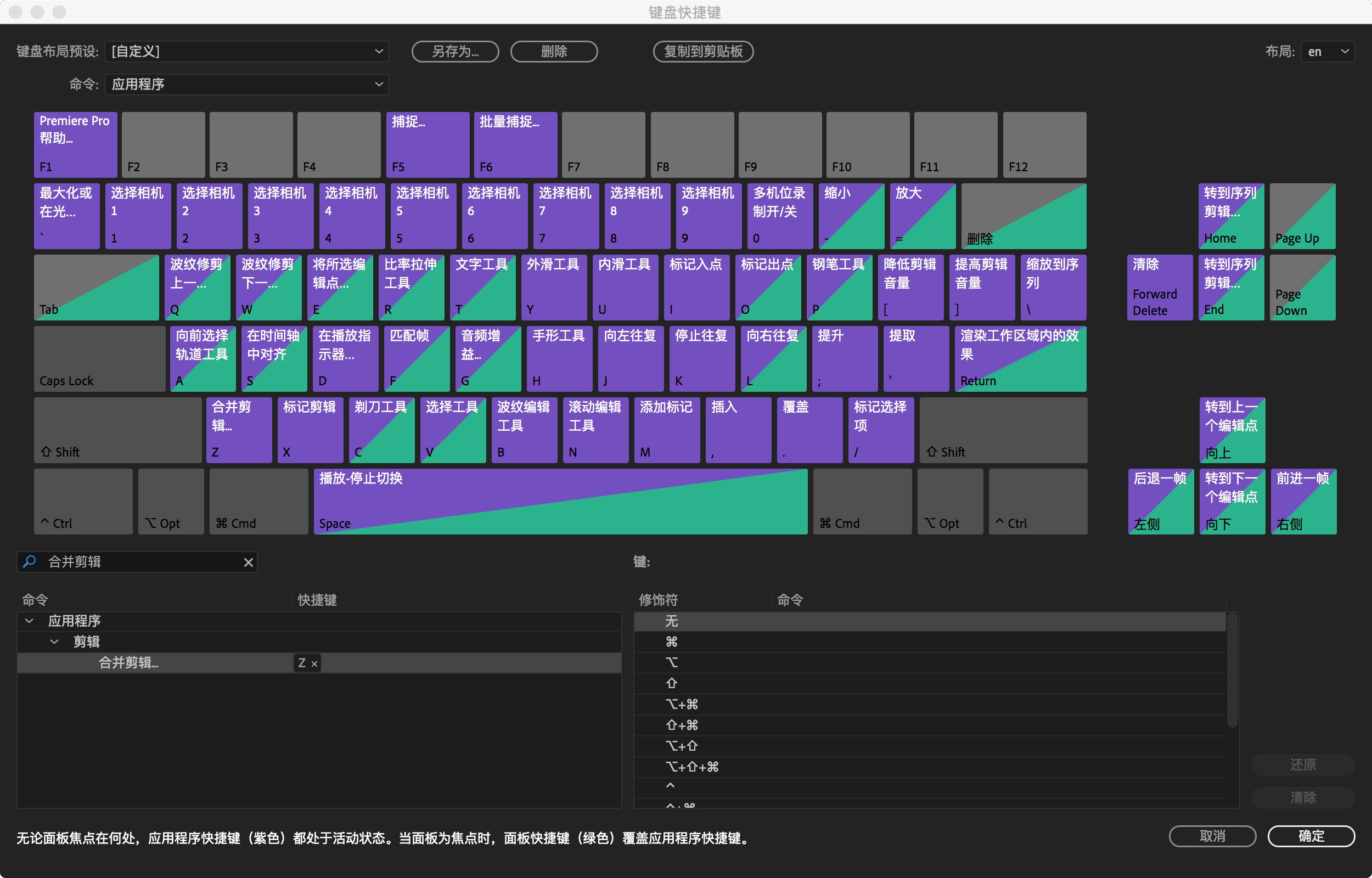Click the search magnifier icon
The width and height of the screenshot is (1372, 878).
click(x=30, y=561)
